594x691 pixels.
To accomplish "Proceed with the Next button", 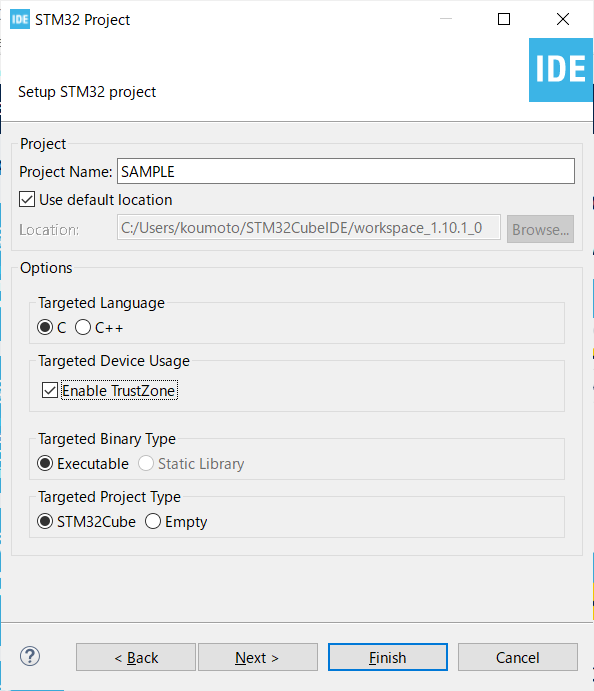I will (x=258, y=657).
